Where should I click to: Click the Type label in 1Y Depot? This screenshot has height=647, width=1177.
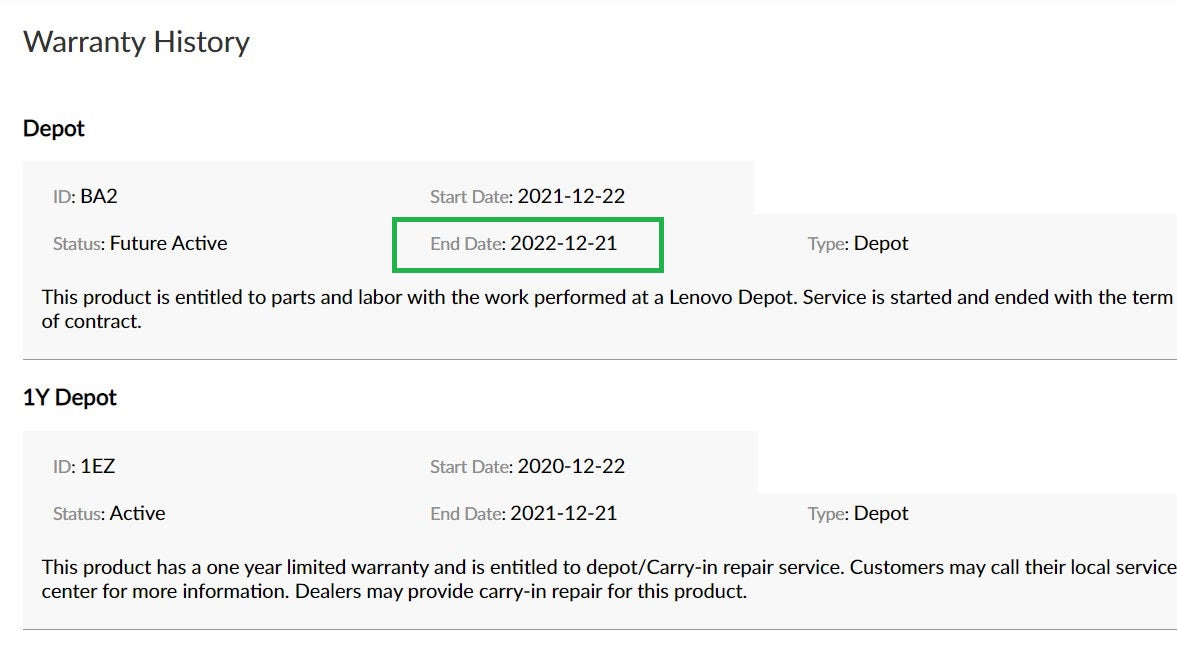828,514
